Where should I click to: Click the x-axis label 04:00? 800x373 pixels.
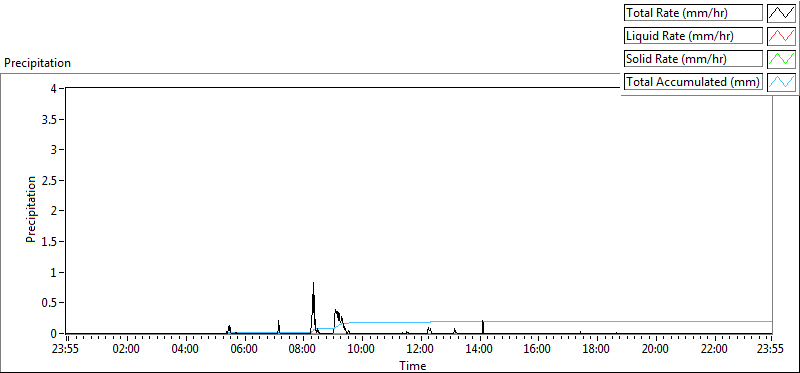point(185,349)
